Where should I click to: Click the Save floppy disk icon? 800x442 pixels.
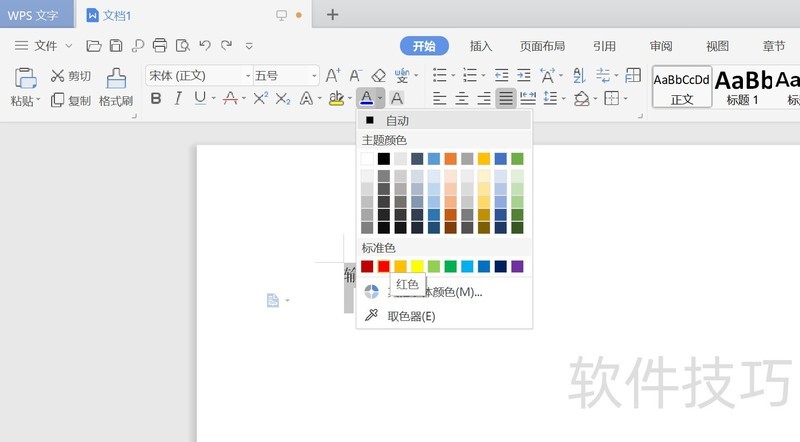116,46
